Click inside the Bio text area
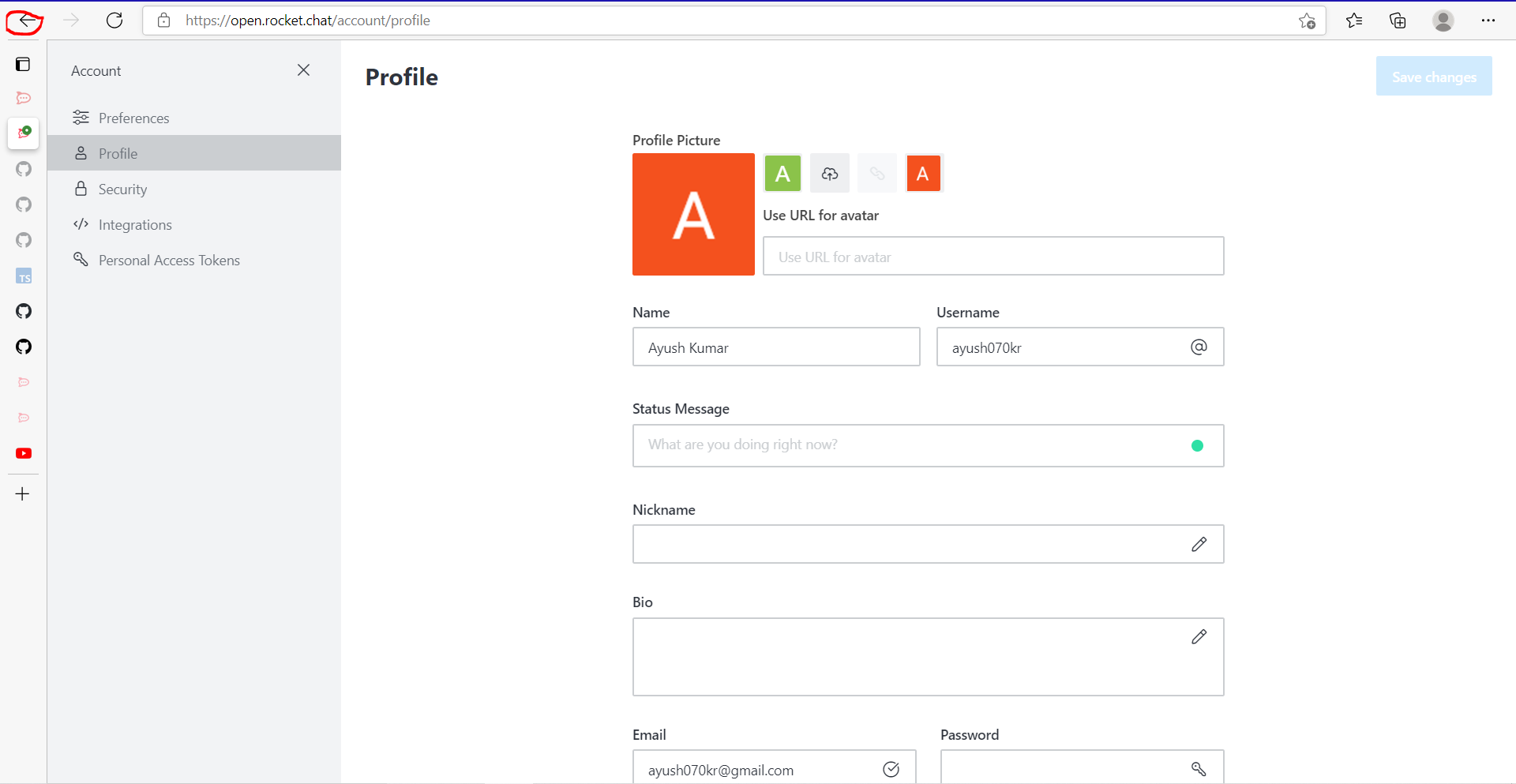 tap(928, 657)
